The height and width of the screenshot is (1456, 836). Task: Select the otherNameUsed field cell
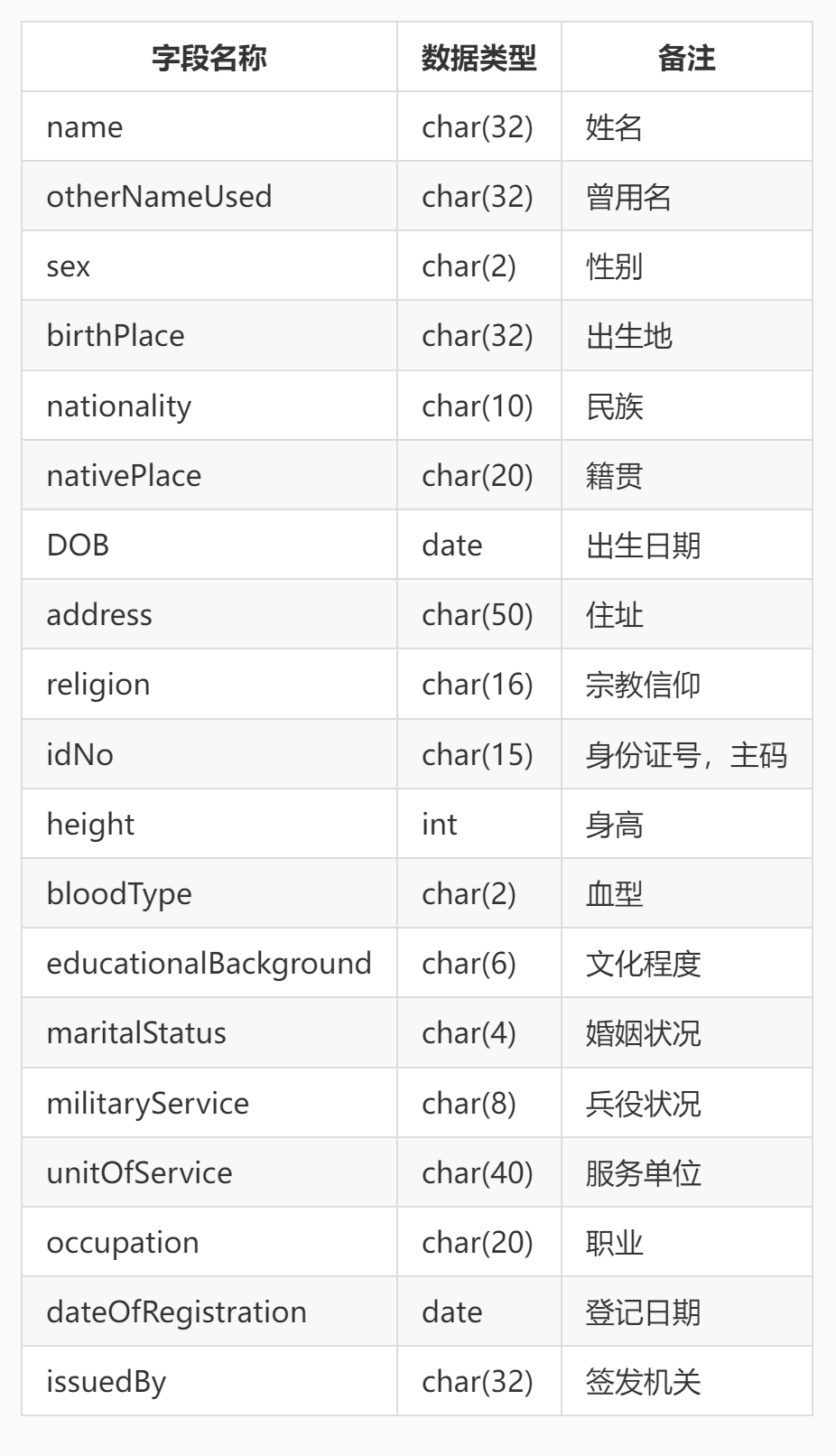(x=159, y=197)
